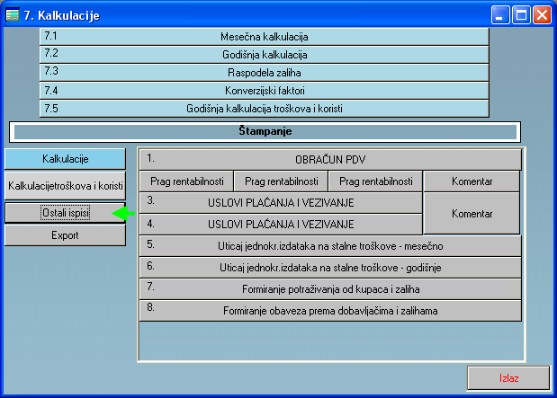Open report 1. OBRAČUN PDV
The image size is (557, 398).
(x=330, y=160)
